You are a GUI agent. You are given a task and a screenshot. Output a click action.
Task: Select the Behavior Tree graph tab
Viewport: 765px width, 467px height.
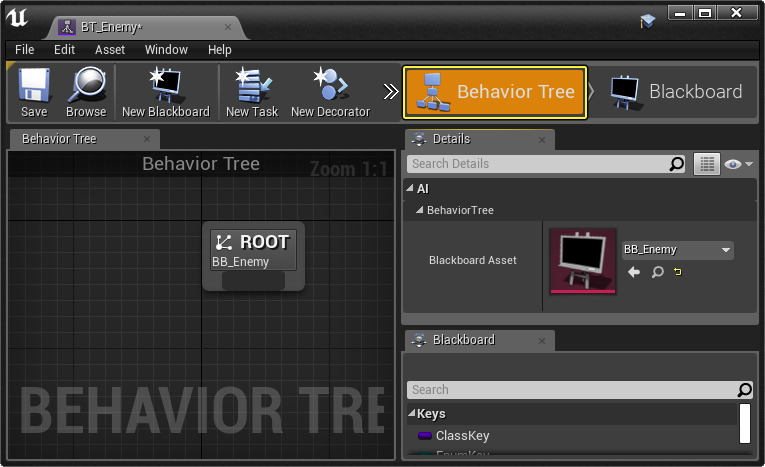(x=85, y=139)
